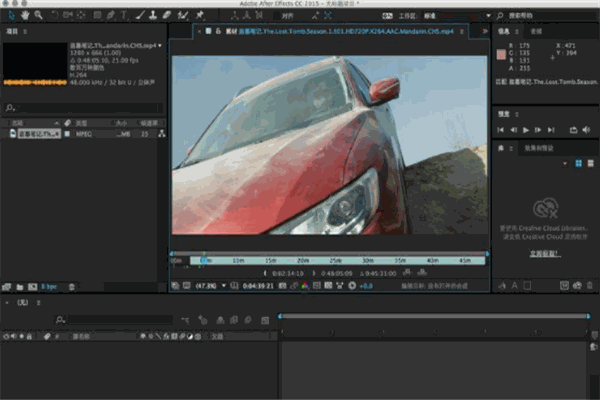The height and width of the screenshot is (400, 600).
Task: Select the Type text tool
Action: tap(124, 15)
